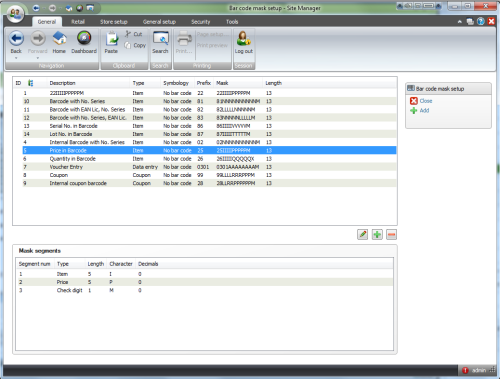Click the quick access Home icon in title bar
This screenshot has width=500, height=379.
click(x=69, y=8)
